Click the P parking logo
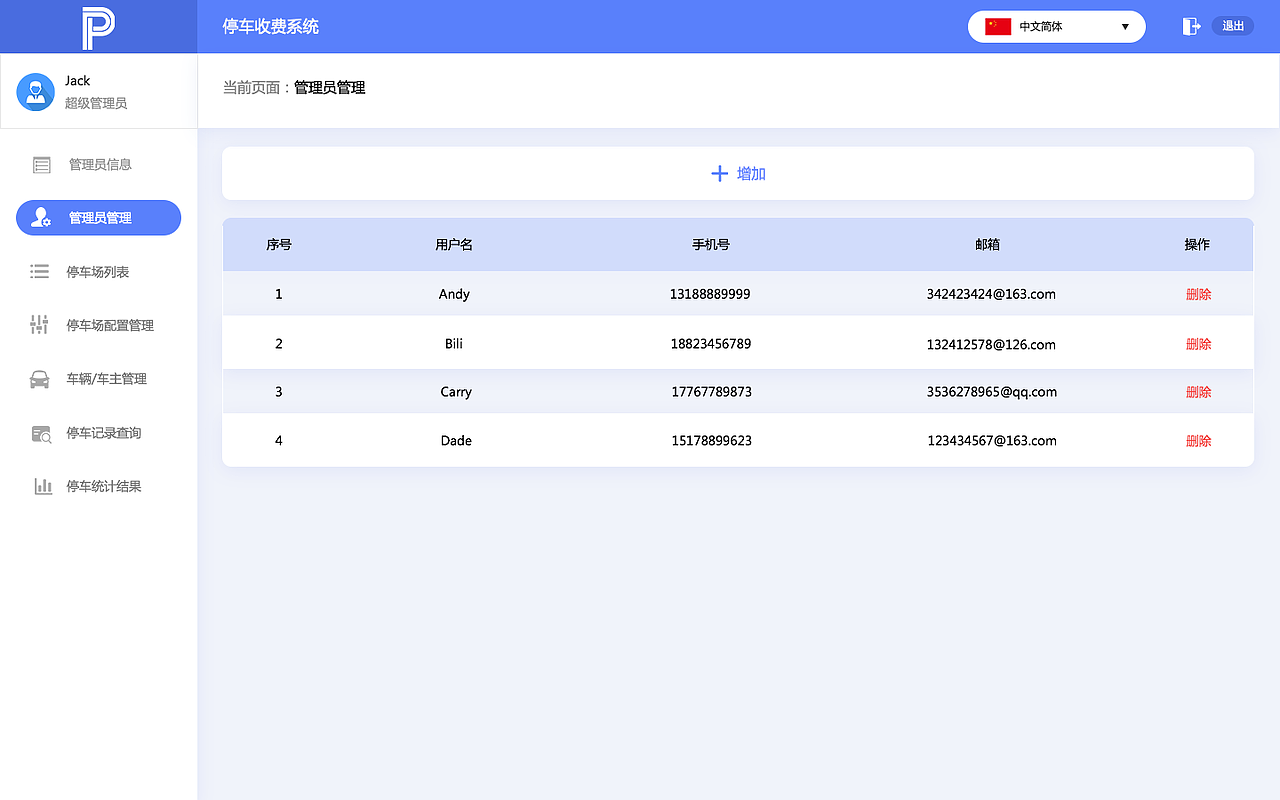 (x=99, y=27)
